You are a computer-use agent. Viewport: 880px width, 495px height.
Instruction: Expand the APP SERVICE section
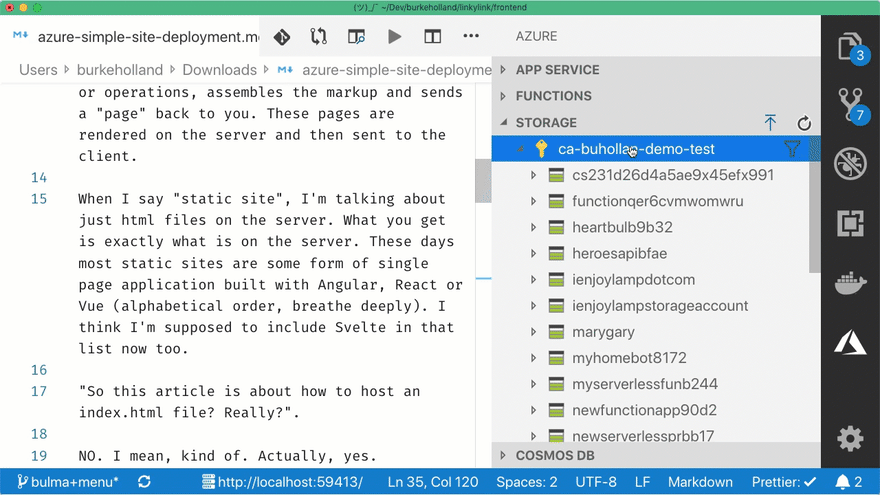[503, 70]
